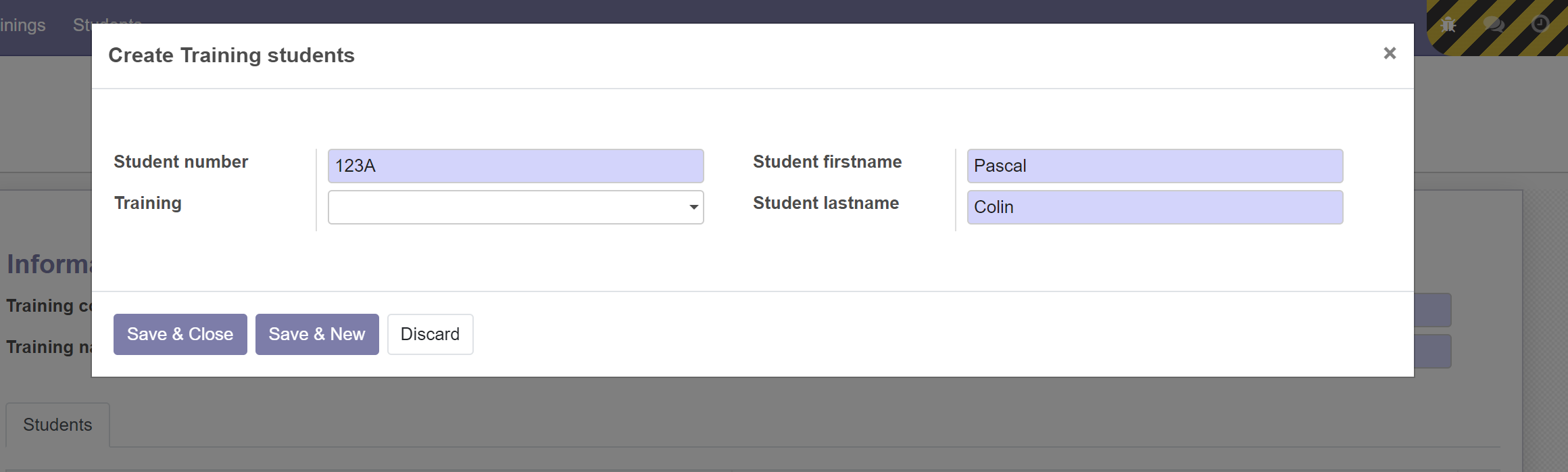Dismiss the dialog with the × icon

click(1389, 53)
